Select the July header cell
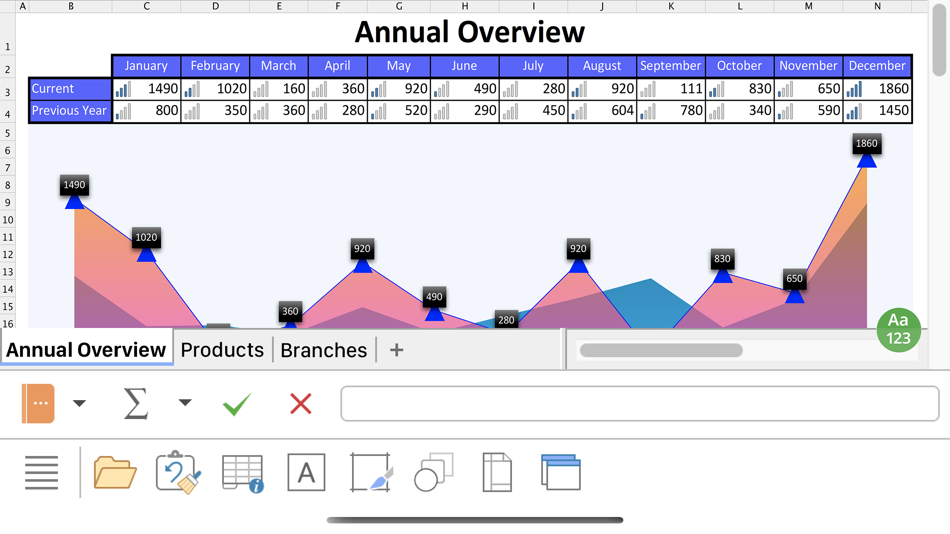 (533, 65)
